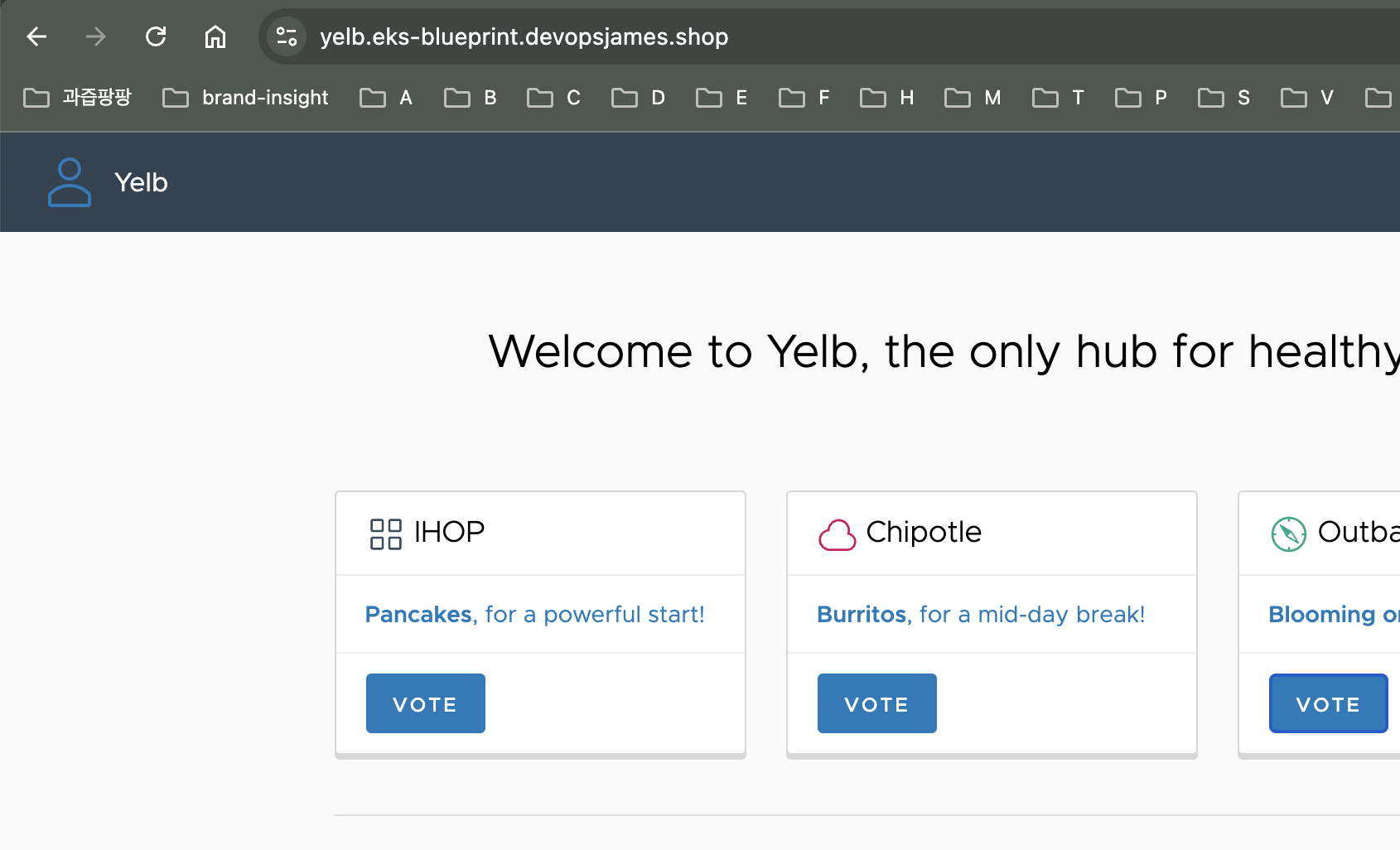Open bookmark folder F

(804, 98)
